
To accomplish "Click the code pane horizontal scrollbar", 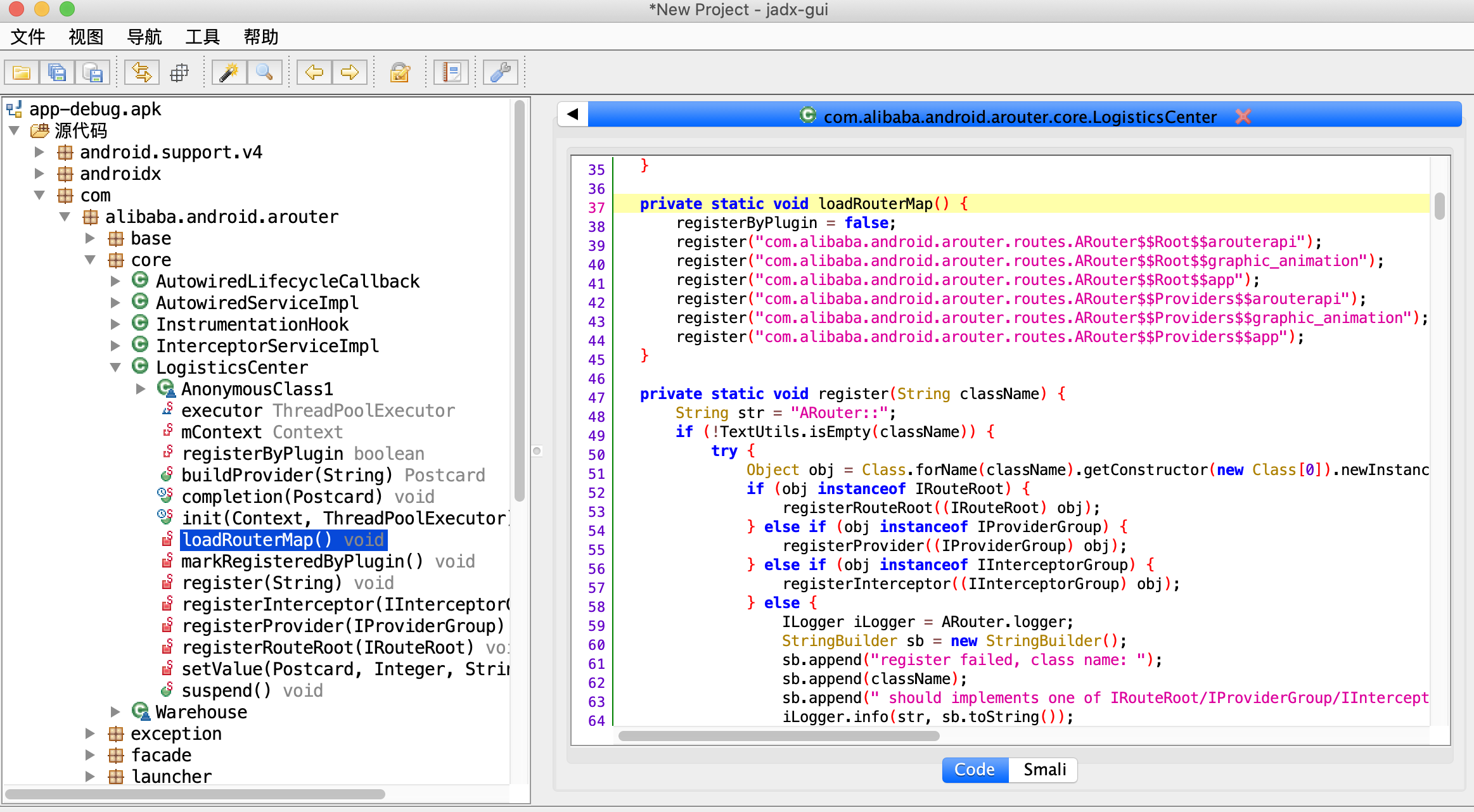I will [778, 736].
